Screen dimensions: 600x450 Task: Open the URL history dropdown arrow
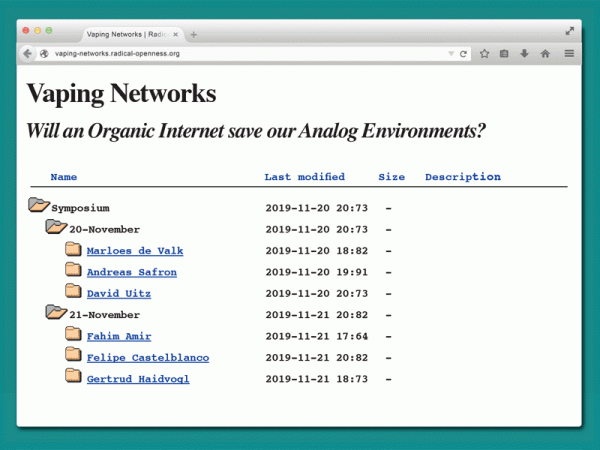pos(451,53)
